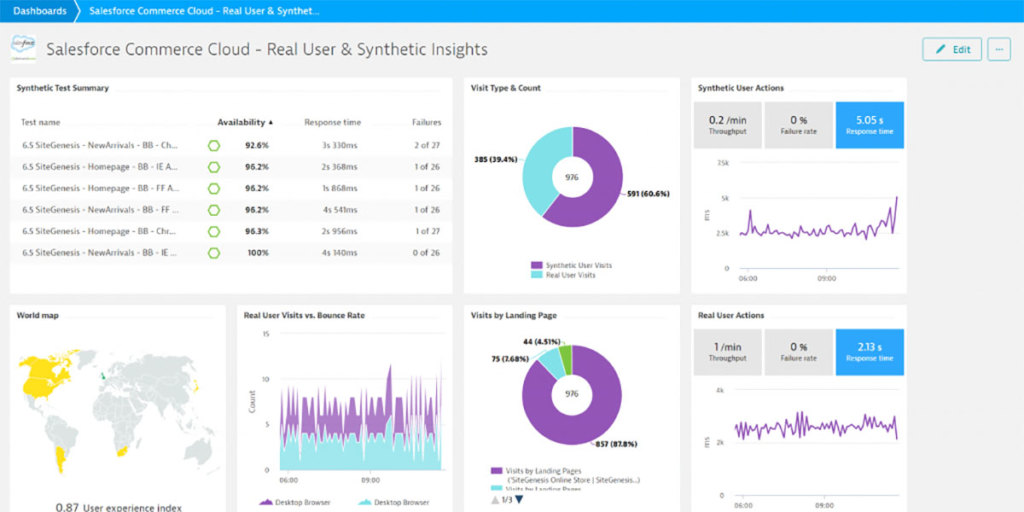The width and height of the screenshot is (1024, 512).
Task: Select the 5.05 s Response time tile
Action: pyautogui.click(x=869, y=125)
